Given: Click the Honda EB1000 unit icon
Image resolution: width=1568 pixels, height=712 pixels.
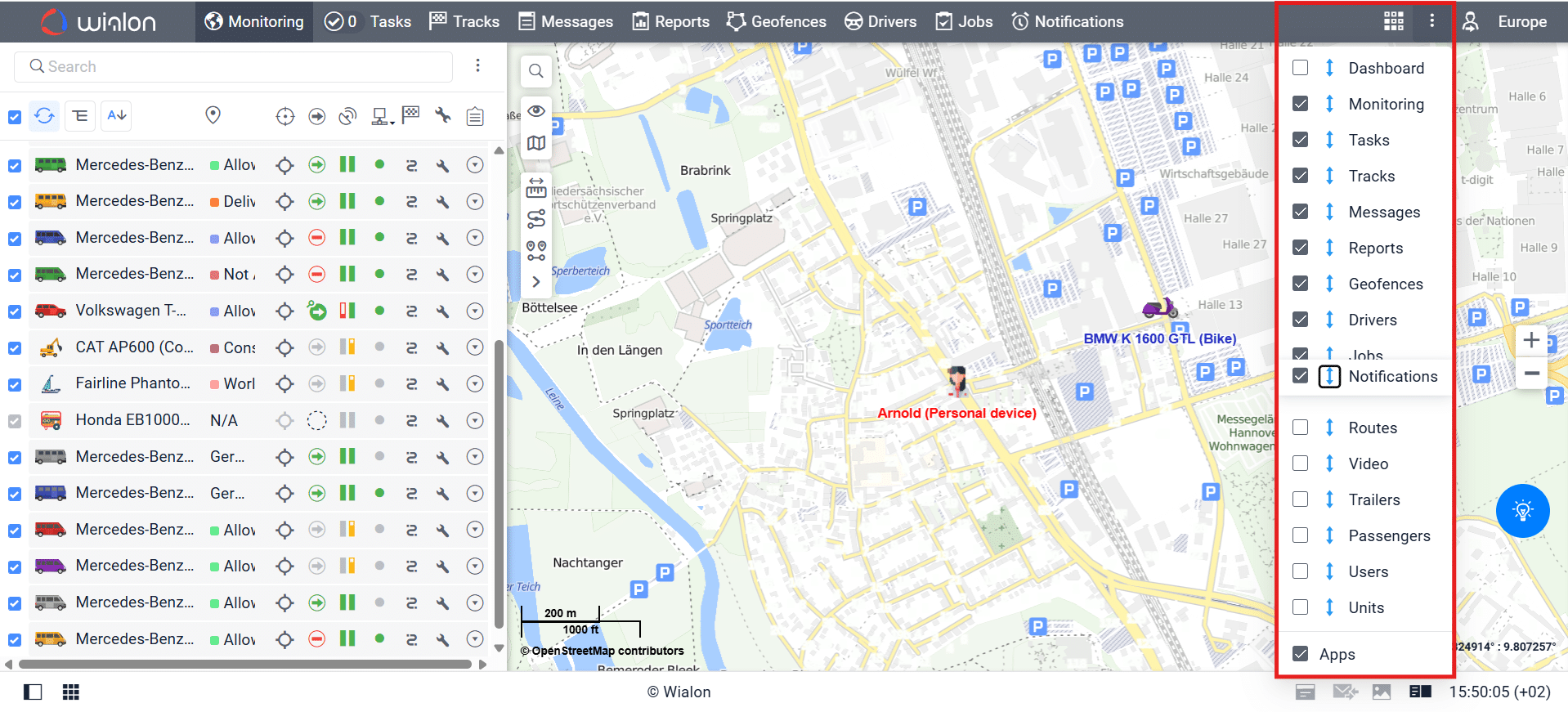Looking at the screenshot, I should click(51, 420).
